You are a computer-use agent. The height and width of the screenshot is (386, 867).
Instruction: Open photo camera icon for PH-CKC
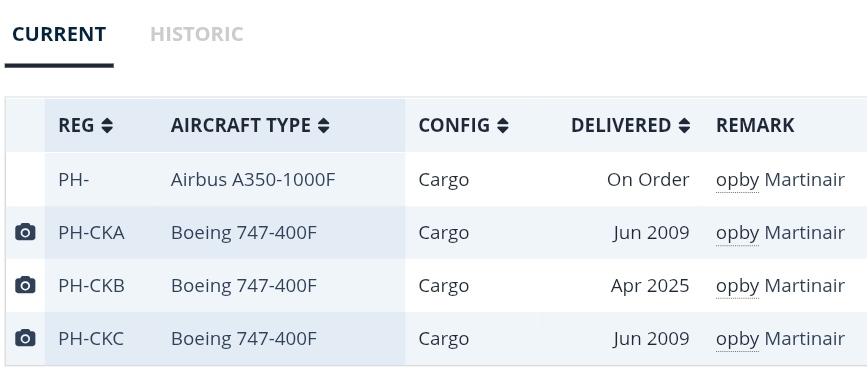pos(25,338)
